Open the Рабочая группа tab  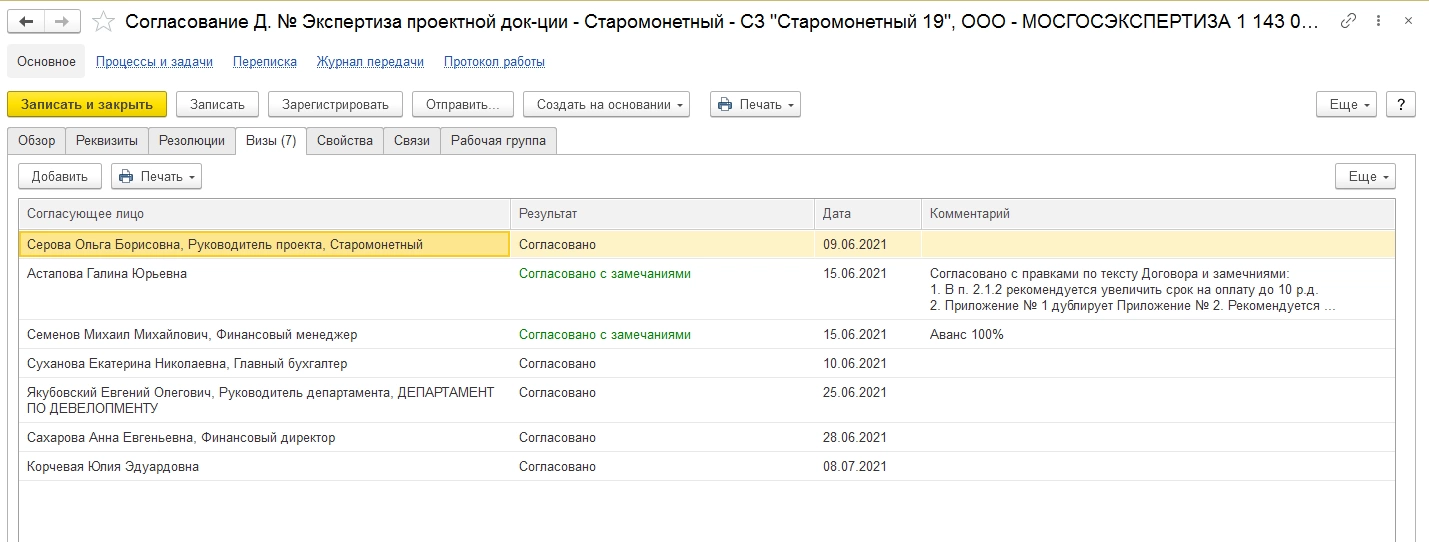click(x=498, y=141)
